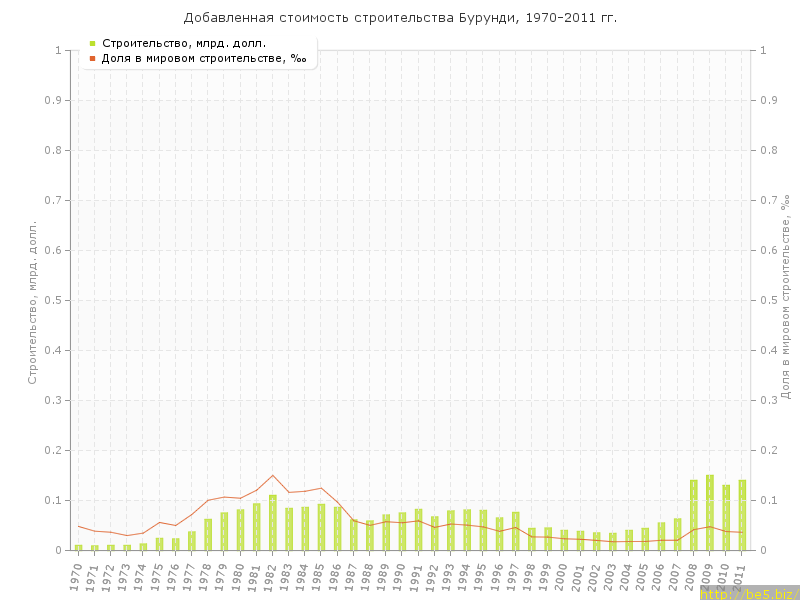Toggle the Доля в мировом строительстве legend entry
800x600 pixels.
coord(204,58)
